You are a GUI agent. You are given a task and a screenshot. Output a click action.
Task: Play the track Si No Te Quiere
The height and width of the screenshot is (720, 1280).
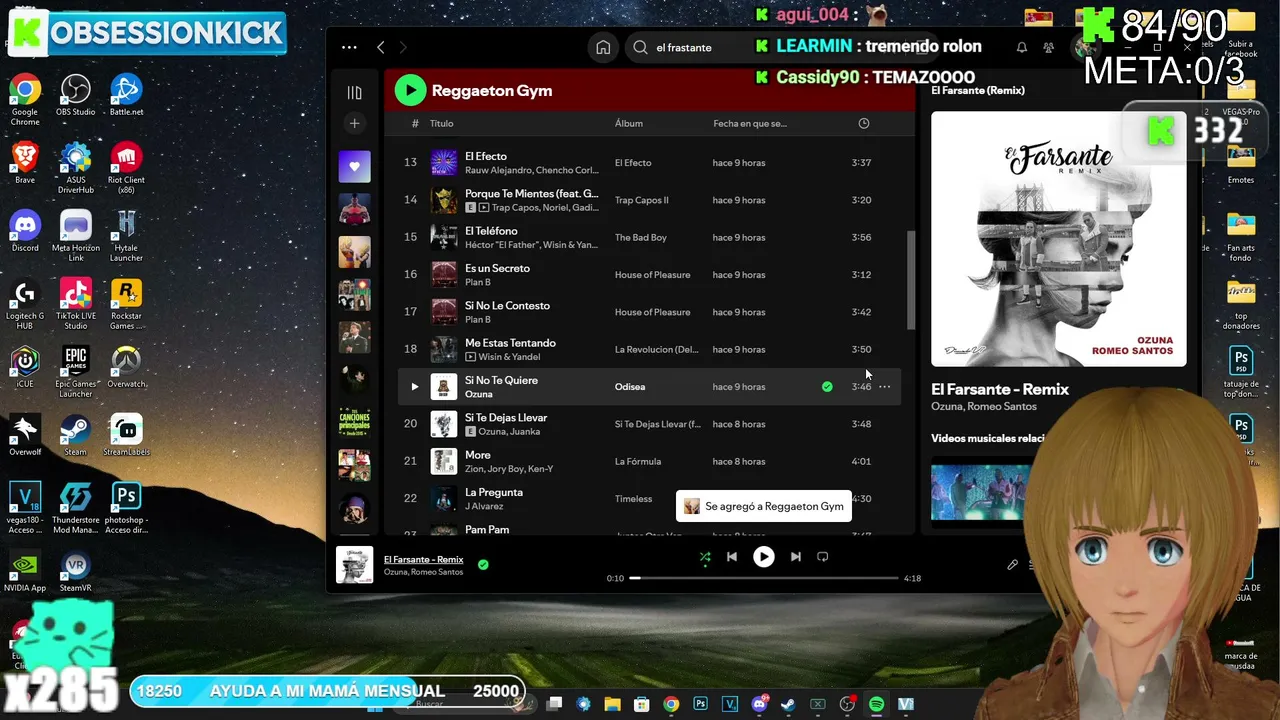pos(415,387)
